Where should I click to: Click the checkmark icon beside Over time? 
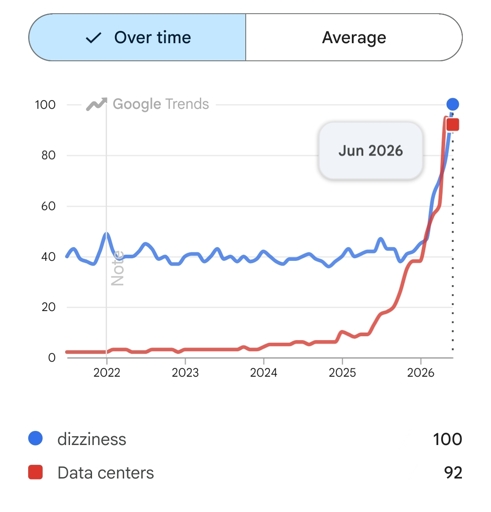click(x=93, y=38)
